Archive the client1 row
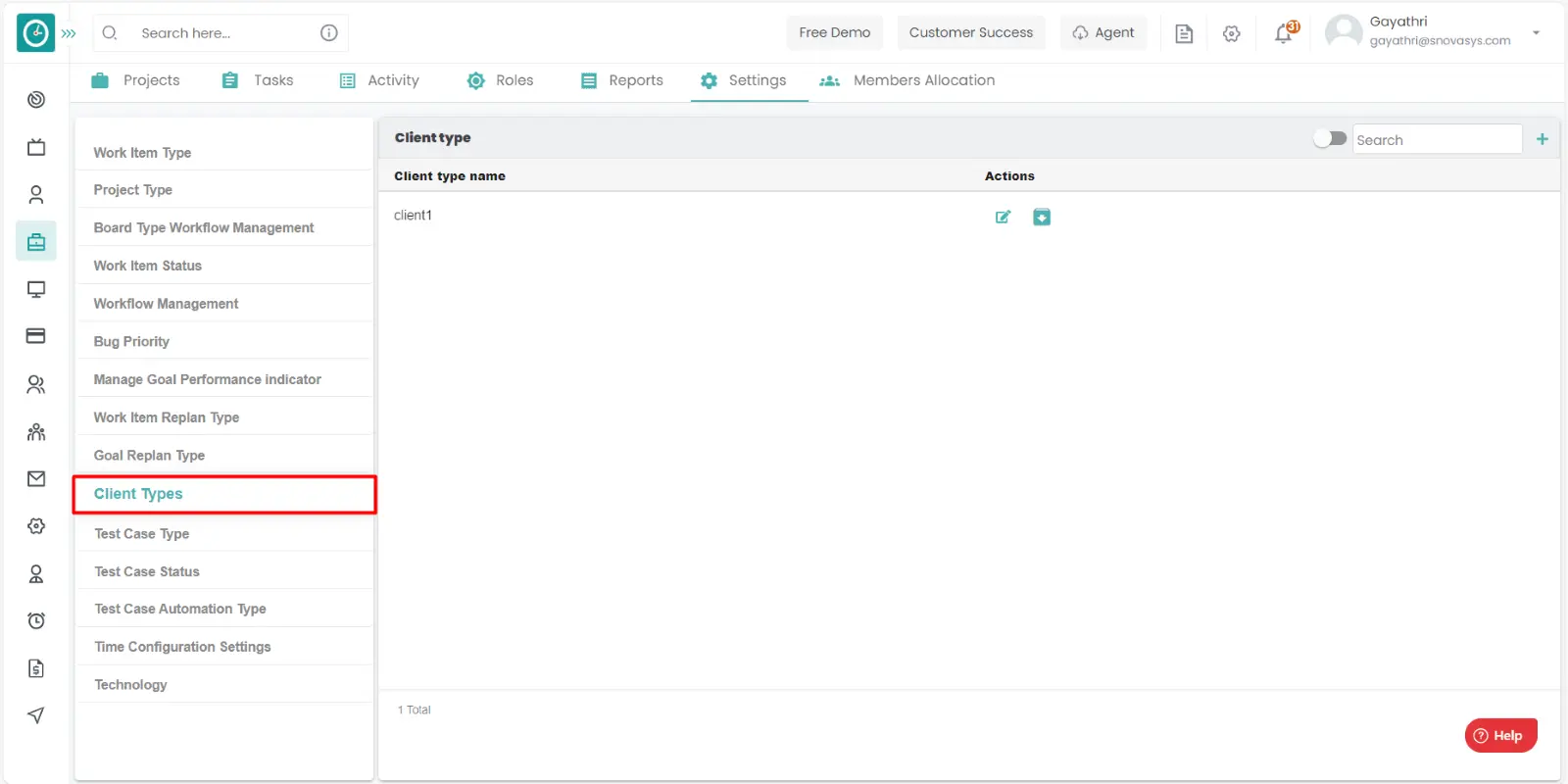The image size is (1568, 784). [1042, 217]
